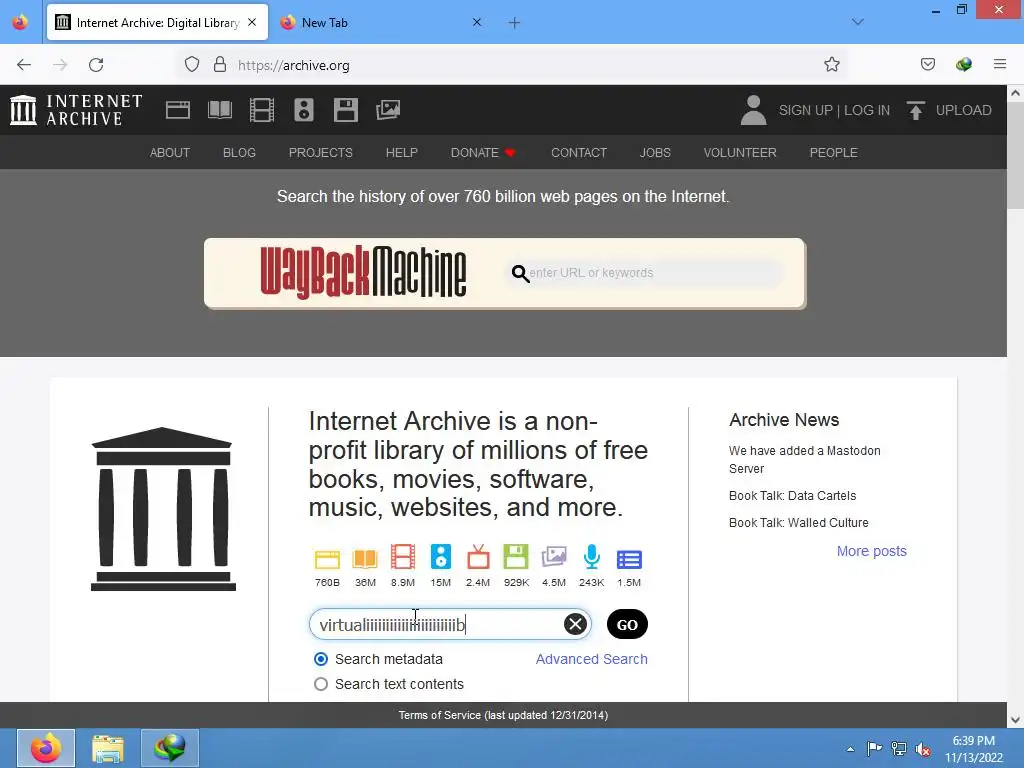Switch to the Internet Archive tab
The width and height of the screenshot is (1024, 768).
(x=157, y=22)
